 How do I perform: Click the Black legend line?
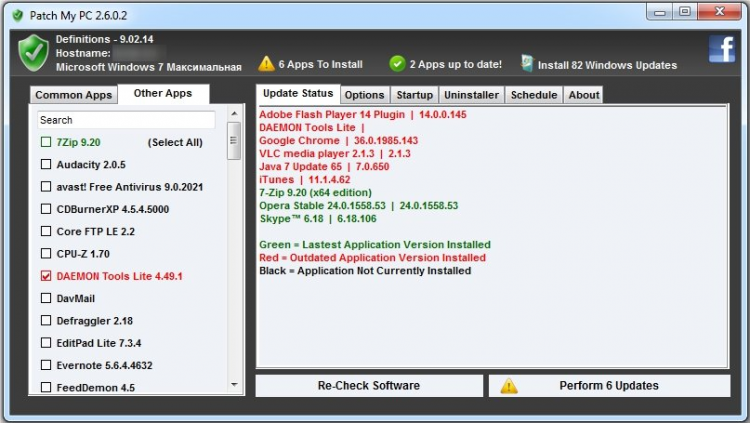[365, 271]
